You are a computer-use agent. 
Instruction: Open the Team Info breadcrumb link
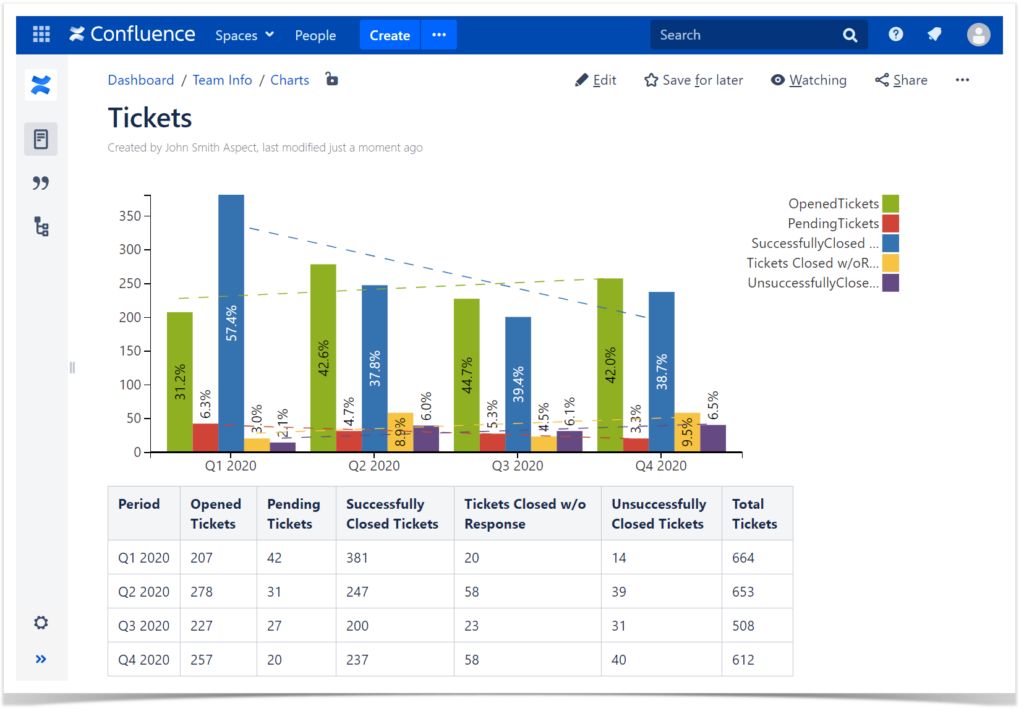coord(222,79)
